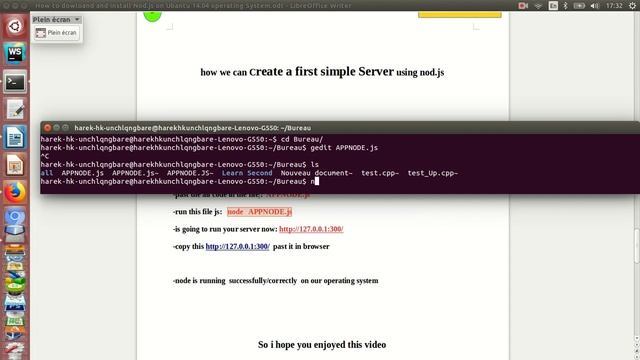Click the Plein écran full screen button
The image size is (640, 360).
56,33
